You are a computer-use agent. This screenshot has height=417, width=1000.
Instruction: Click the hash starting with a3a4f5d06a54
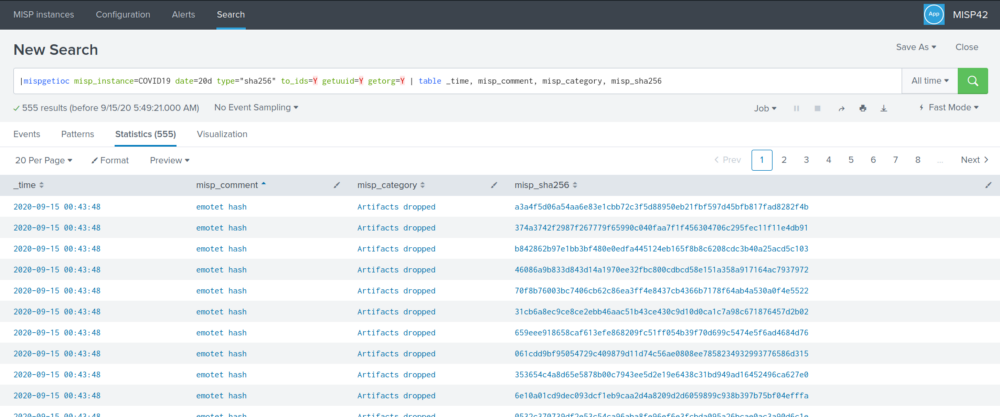coord(661,207)
